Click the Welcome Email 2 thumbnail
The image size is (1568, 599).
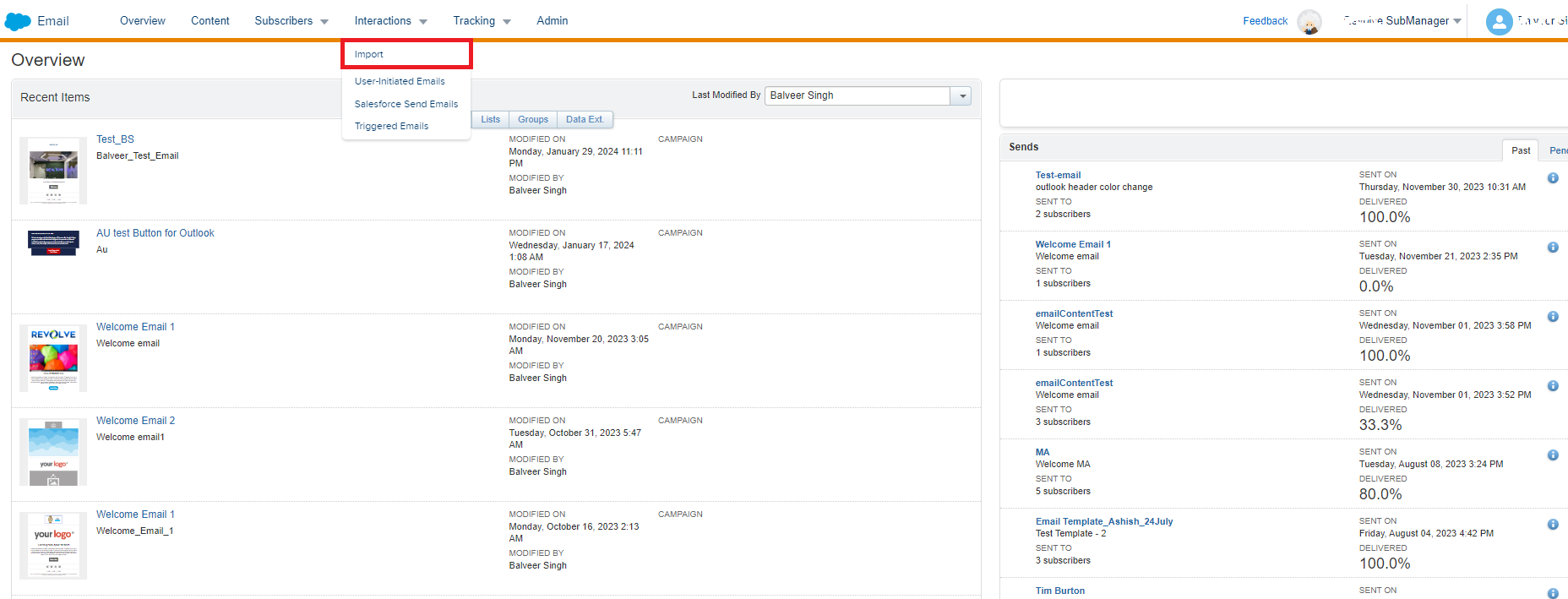click(x=53, y=452)
